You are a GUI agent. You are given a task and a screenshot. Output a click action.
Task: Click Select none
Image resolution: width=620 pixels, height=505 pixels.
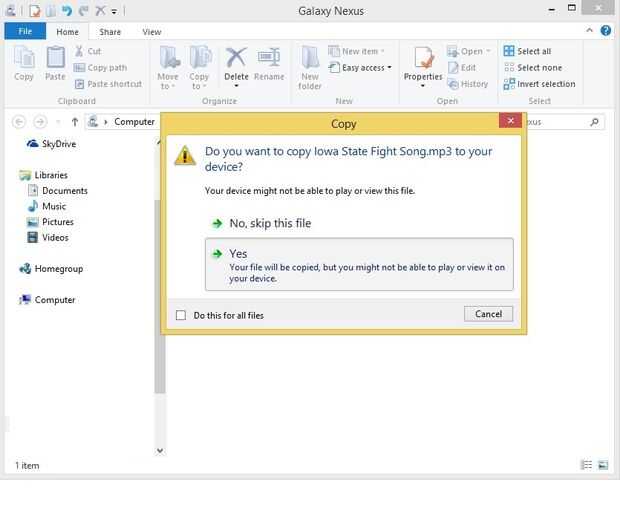pos(533,68)
